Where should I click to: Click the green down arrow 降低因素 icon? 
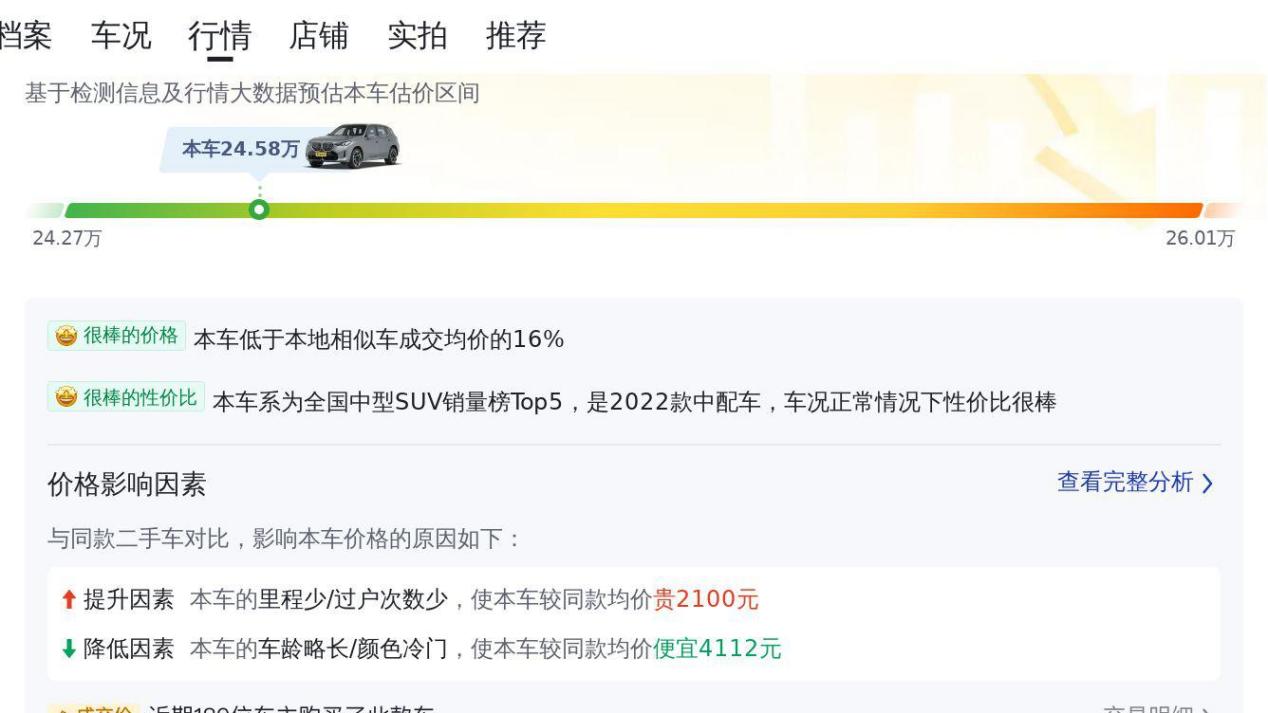pos(67,649)
